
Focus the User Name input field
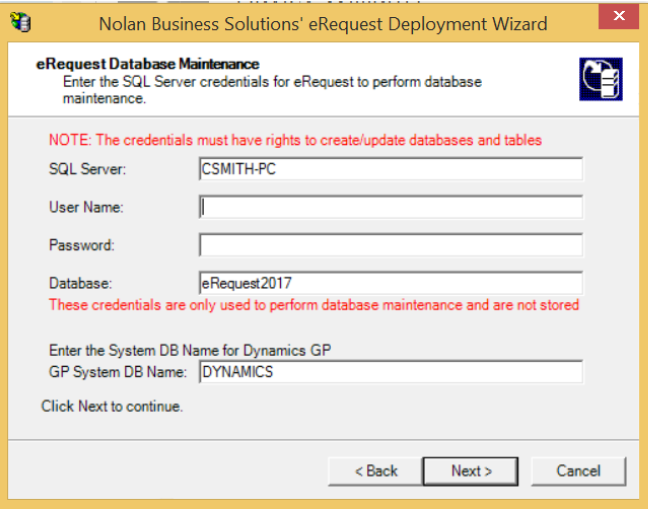(390, 207)
